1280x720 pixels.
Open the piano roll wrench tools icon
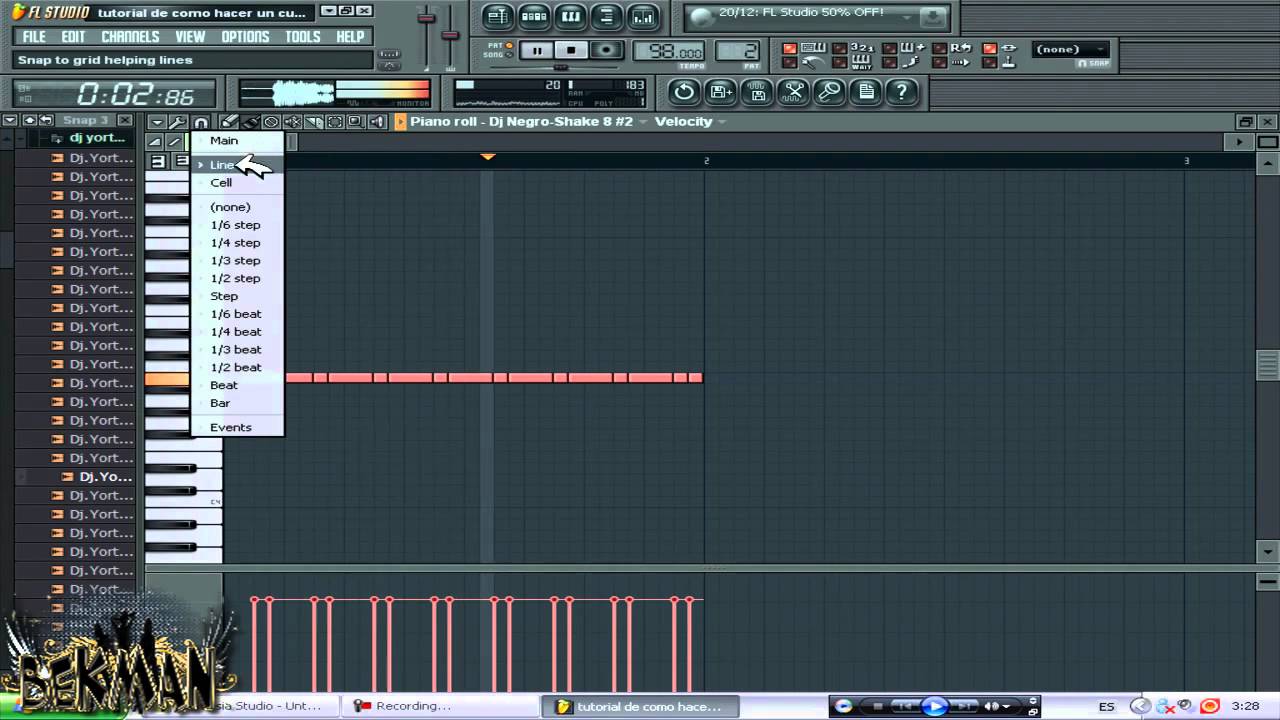tap(178, 122)
